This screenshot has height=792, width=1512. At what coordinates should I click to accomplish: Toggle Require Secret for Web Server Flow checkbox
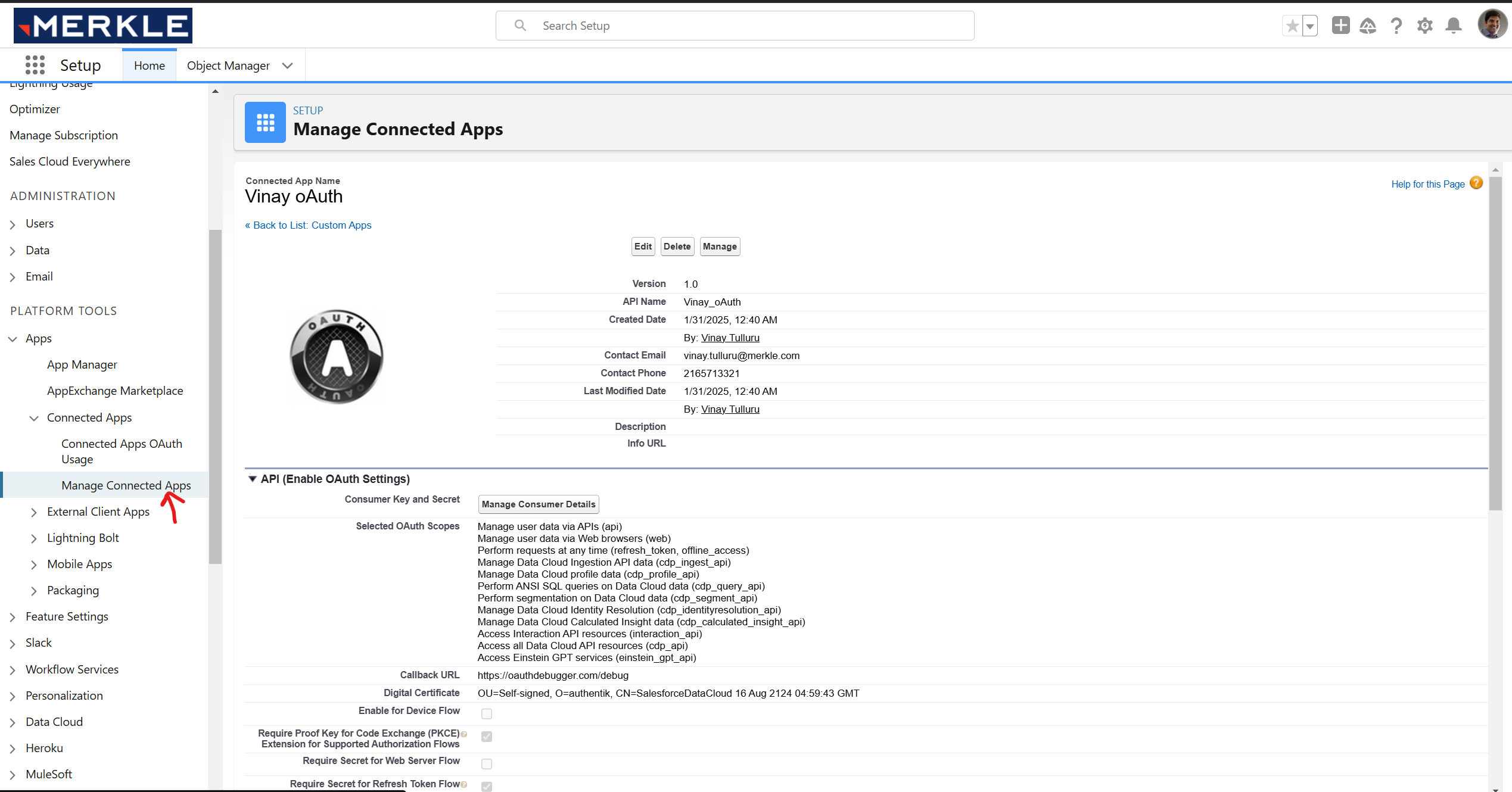(487, 763)
